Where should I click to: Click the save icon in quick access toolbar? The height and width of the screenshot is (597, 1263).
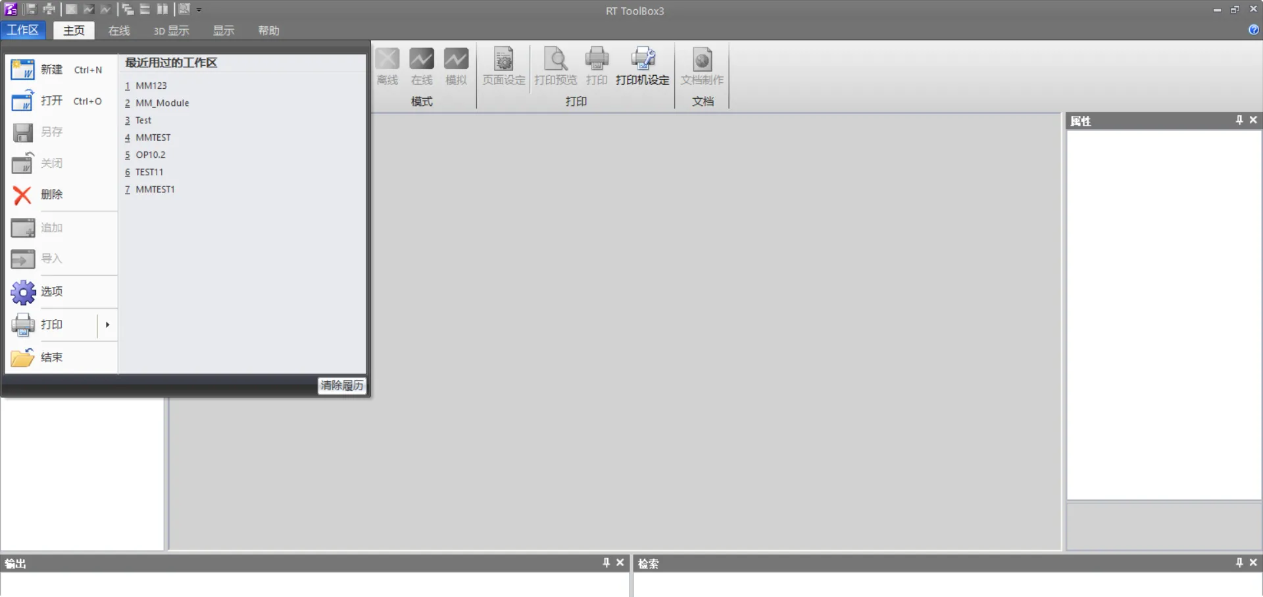click(x=31, y=9)
